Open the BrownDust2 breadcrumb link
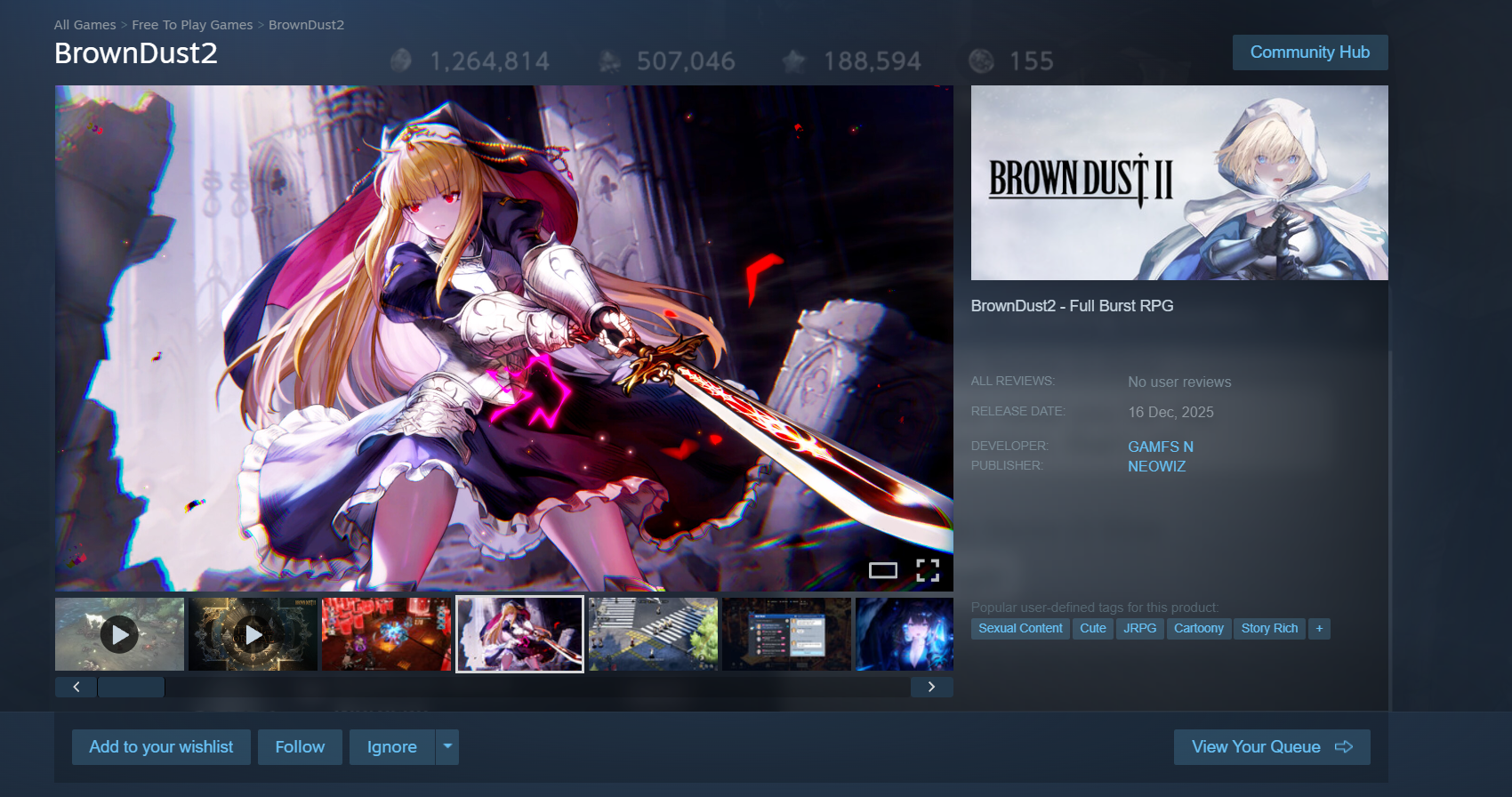Screen dimensions: 1512x797 (x=306, y=25)
